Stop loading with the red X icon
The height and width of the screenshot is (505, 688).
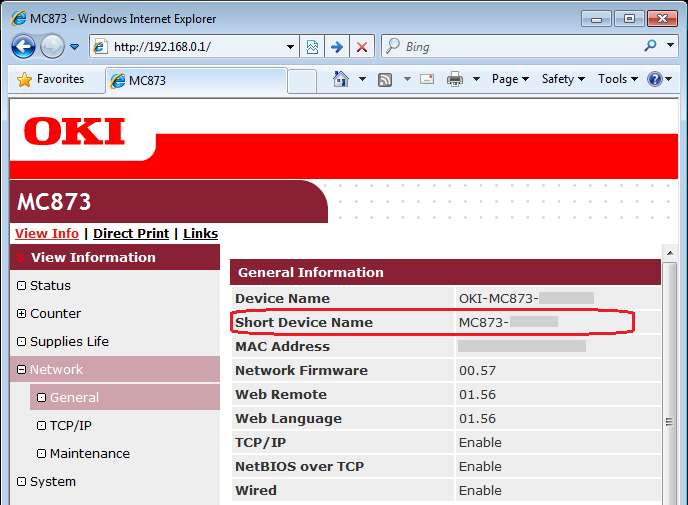click(362, 47)
